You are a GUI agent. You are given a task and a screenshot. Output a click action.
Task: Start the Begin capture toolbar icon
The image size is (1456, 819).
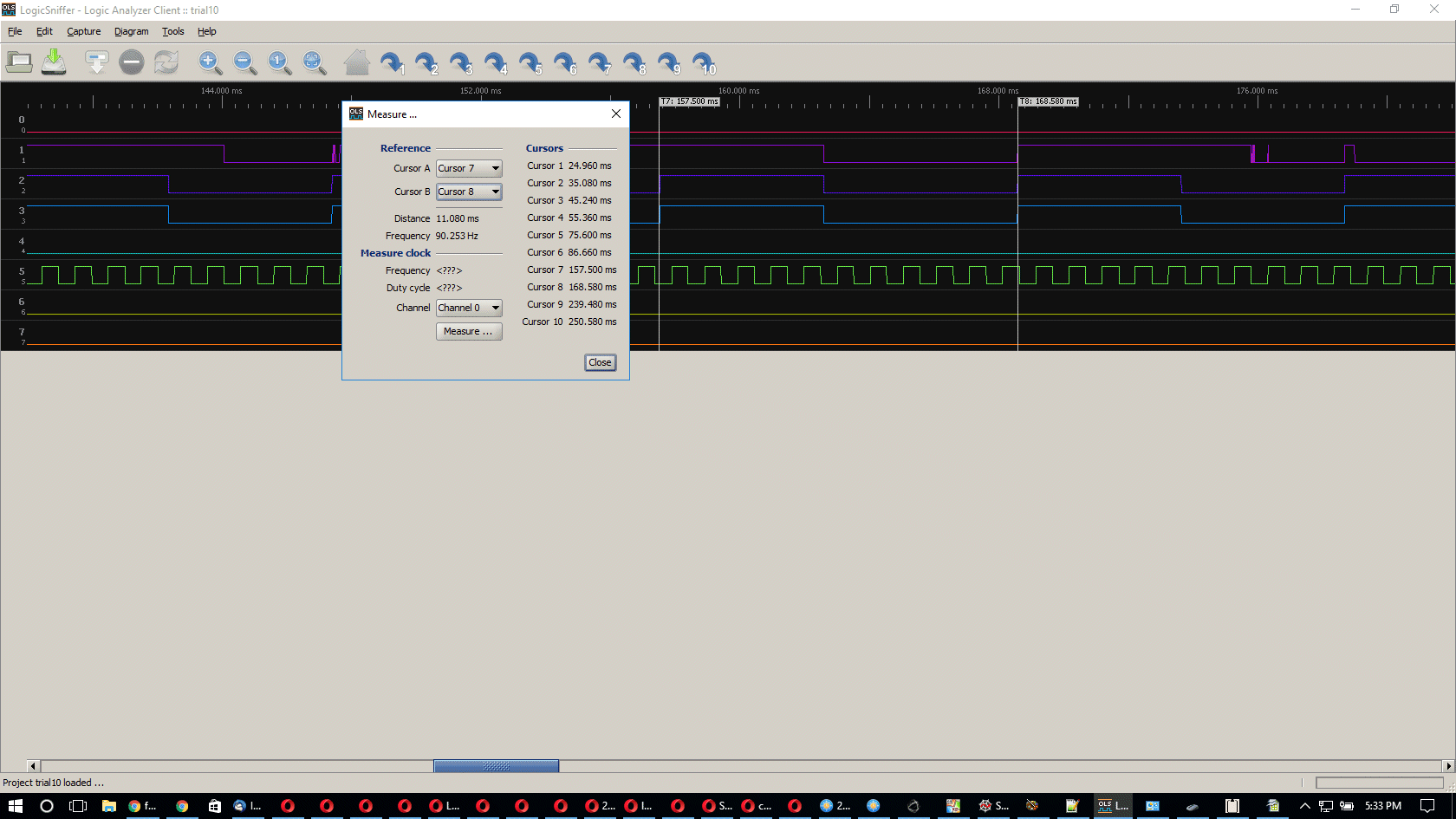96,62
